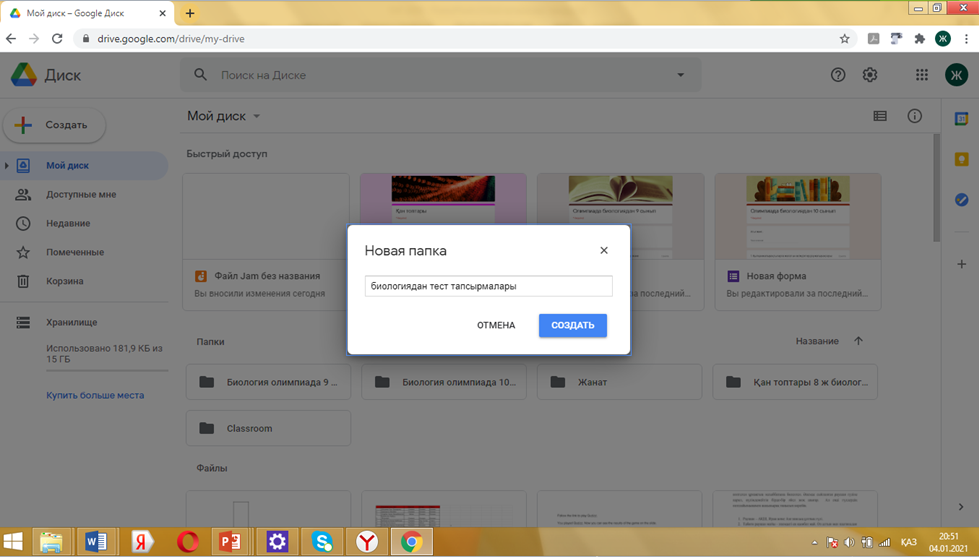Select the Classroom folder
The width and height of the screenshot is (979, 557).
(268, 428)
